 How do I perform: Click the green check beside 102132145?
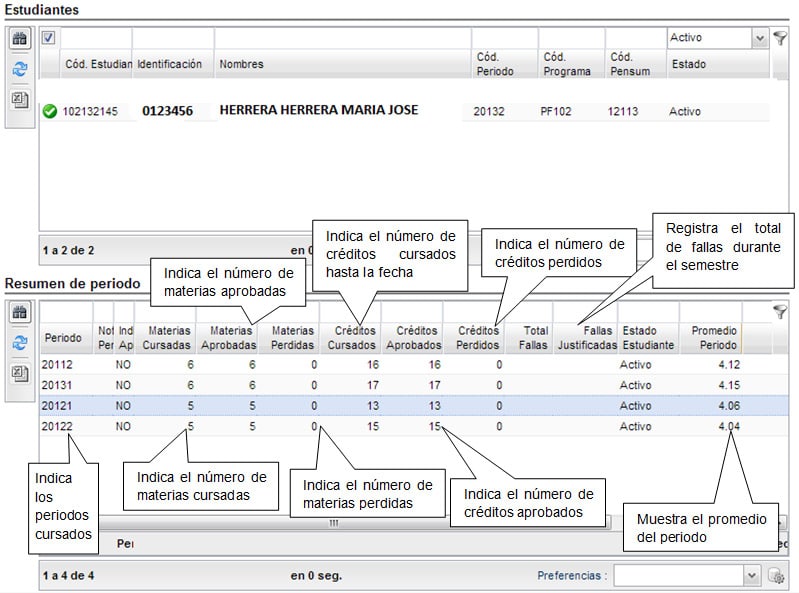pos(49,111)
